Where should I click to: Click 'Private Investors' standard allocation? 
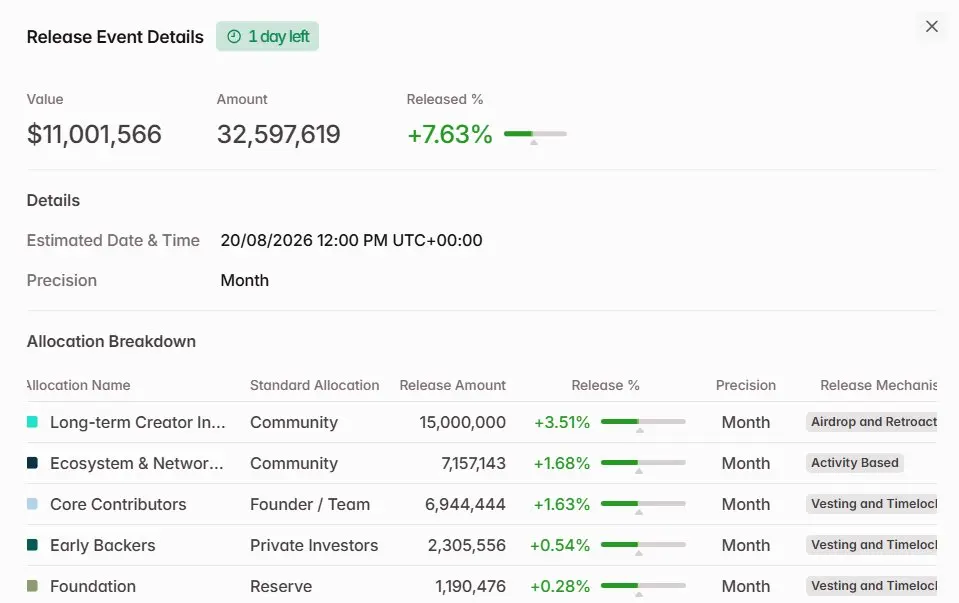(314, 545)
